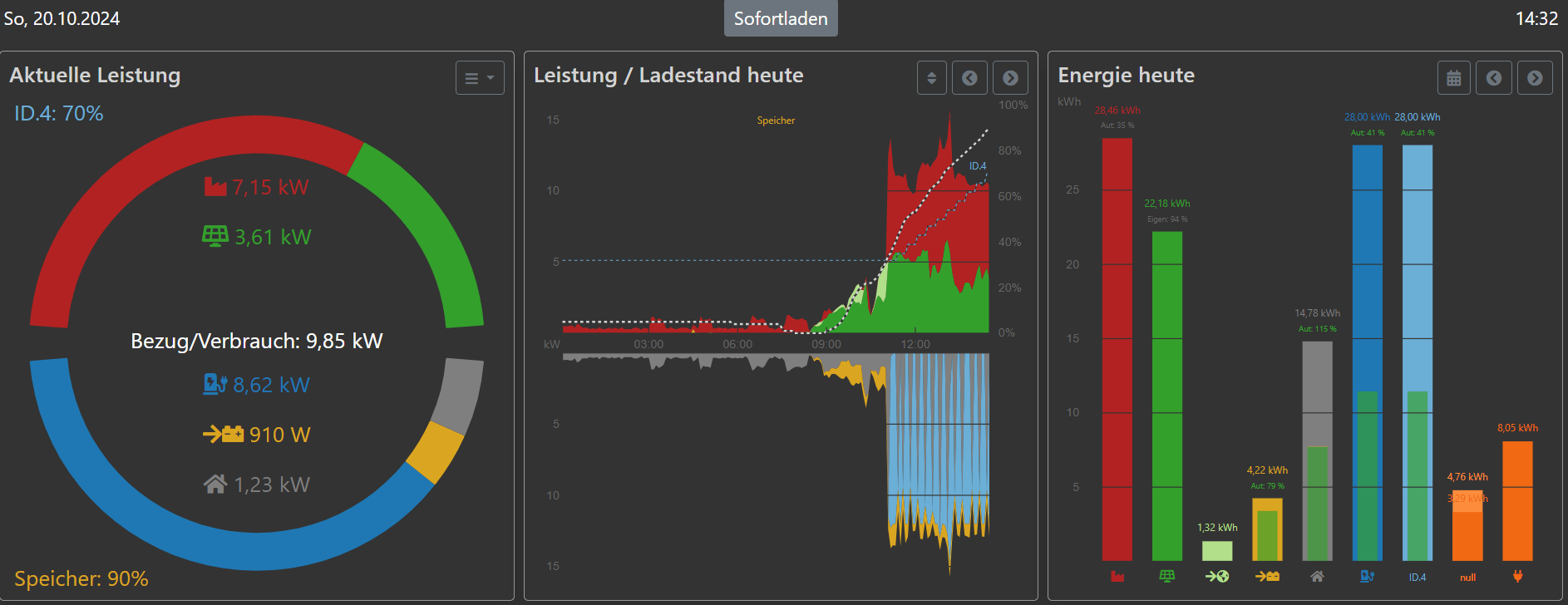
Task: Click the grid export globe icon below the bar chart
Action: pos(1217,576)
